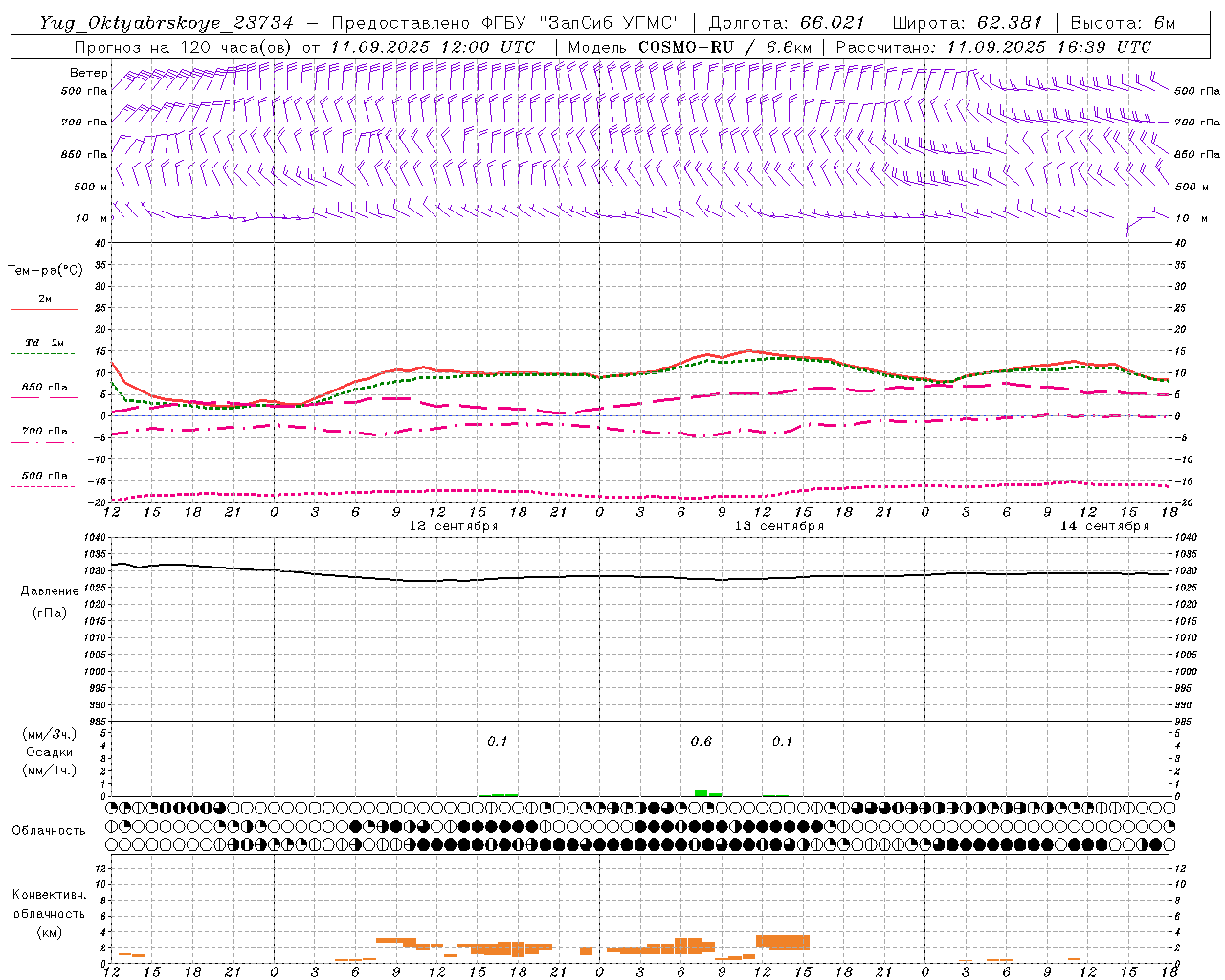The height and width of the screenshot is (980, 1225).
Task: Click the 'Конвективн.' convective cloud label
Action: (x=49, y=895)
